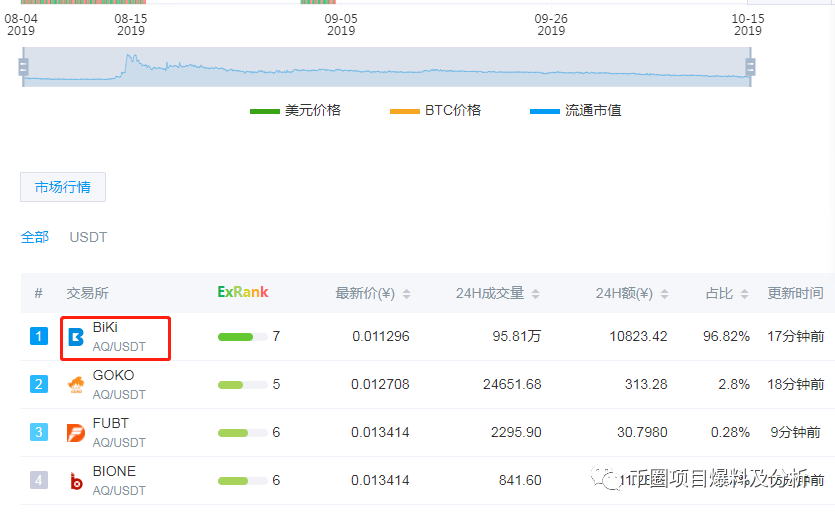The width and height of the screenshot is (835, 514).
Task: Click the rank 2 number badge
Action: pyautogui.click(x=39, y=384)
